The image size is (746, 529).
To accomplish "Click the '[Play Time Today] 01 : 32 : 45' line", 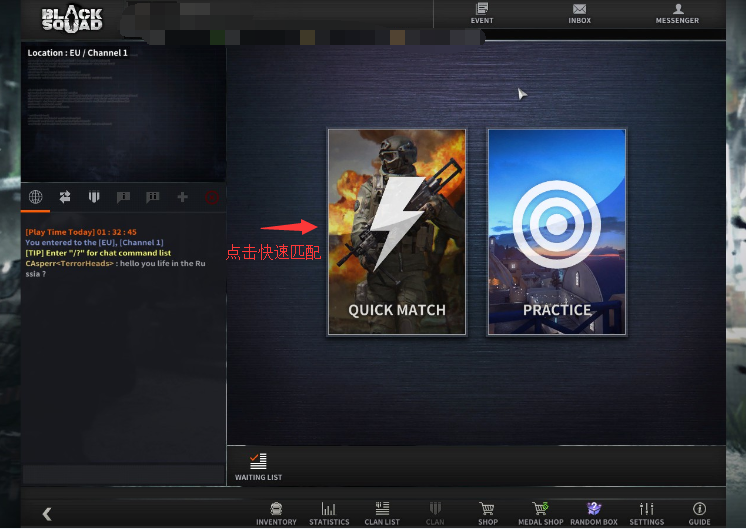I will (81, 232).
